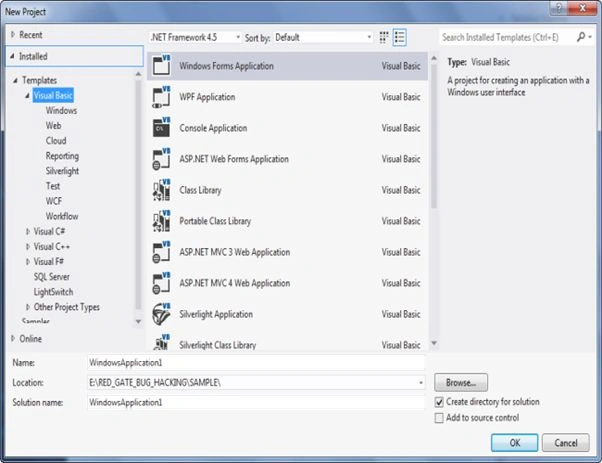Click the project Name text field
This screenshot has width=602, height=463.
pos(256,362)
